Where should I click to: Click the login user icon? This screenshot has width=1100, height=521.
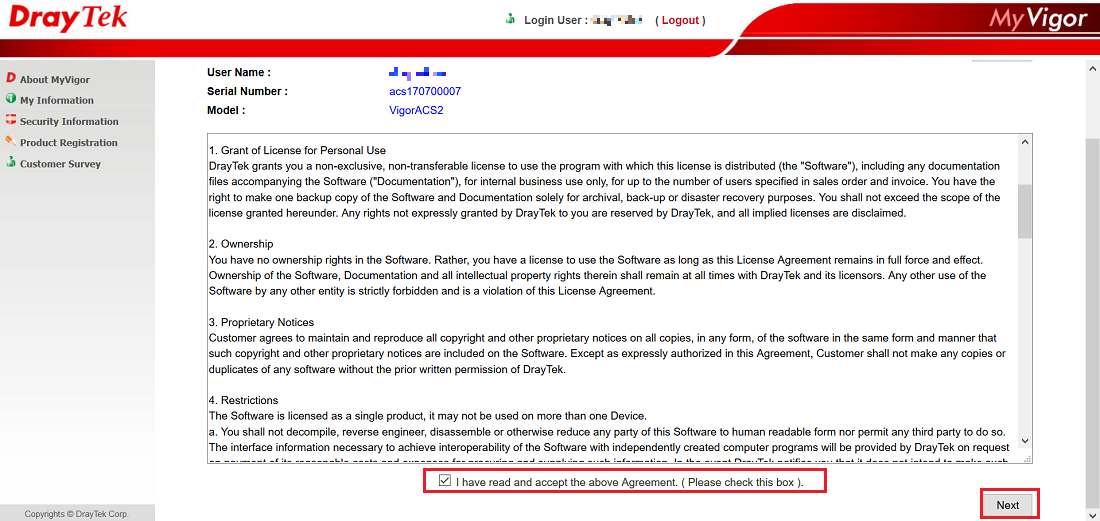511,20
